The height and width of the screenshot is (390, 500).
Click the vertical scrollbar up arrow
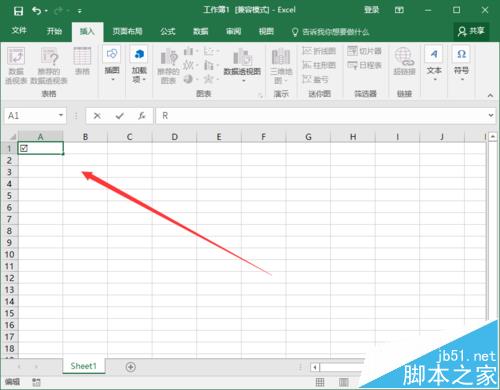point(493,136)
